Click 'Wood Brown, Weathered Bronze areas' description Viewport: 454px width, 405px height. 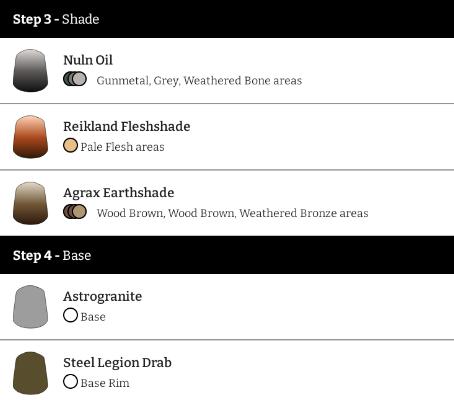pos(233,213)
